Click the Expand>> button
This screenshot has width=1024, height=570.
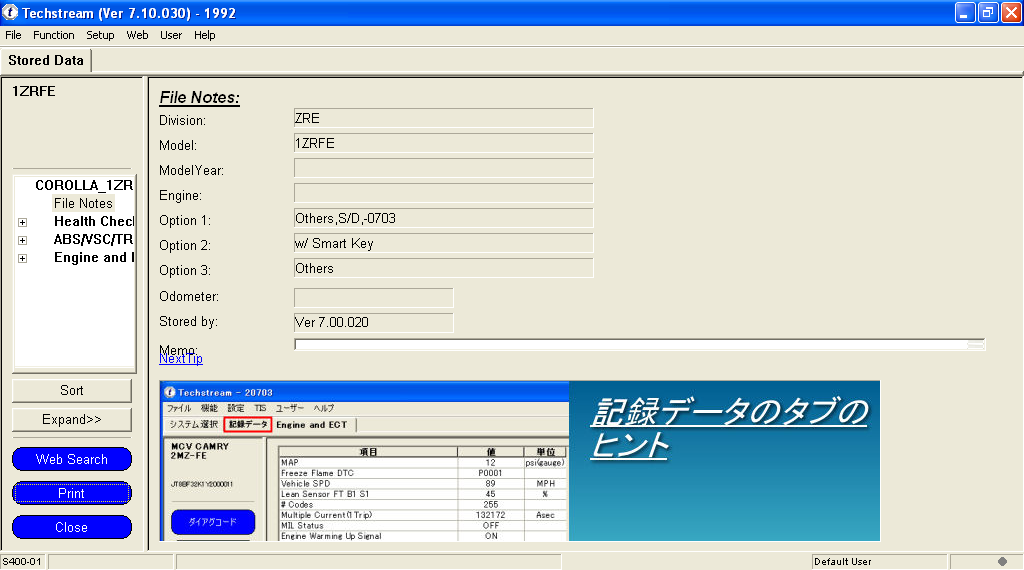click(72, 420)
